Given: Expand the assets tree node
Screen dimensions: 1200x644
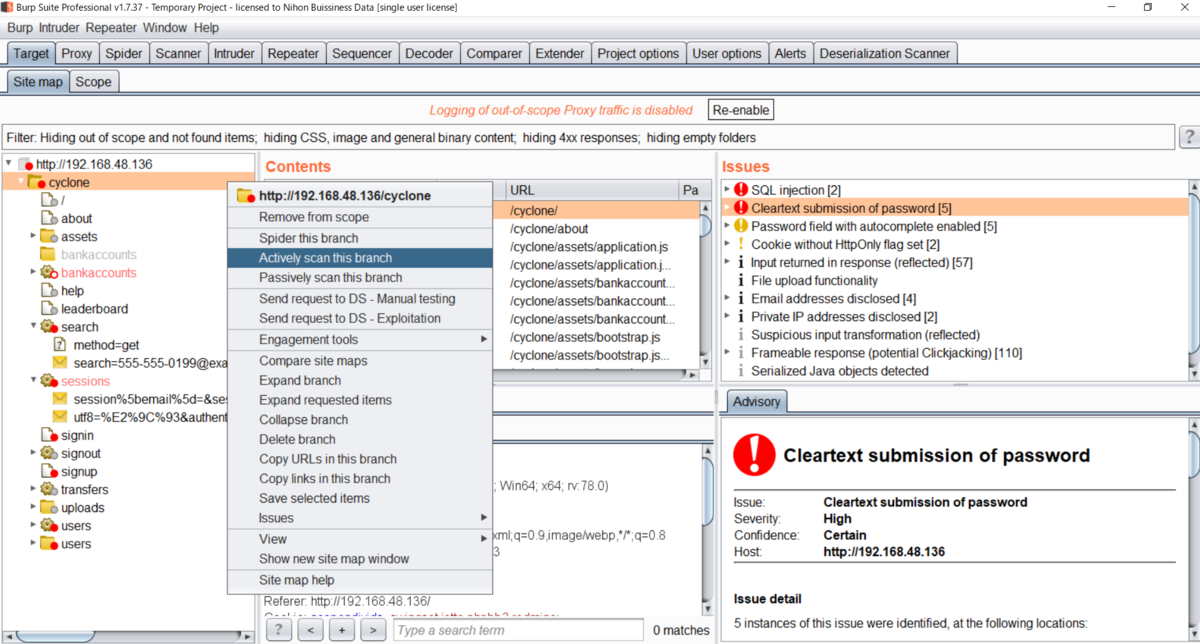Looking at the screenshot, I should pyautogui.click(x=33, y=237).
